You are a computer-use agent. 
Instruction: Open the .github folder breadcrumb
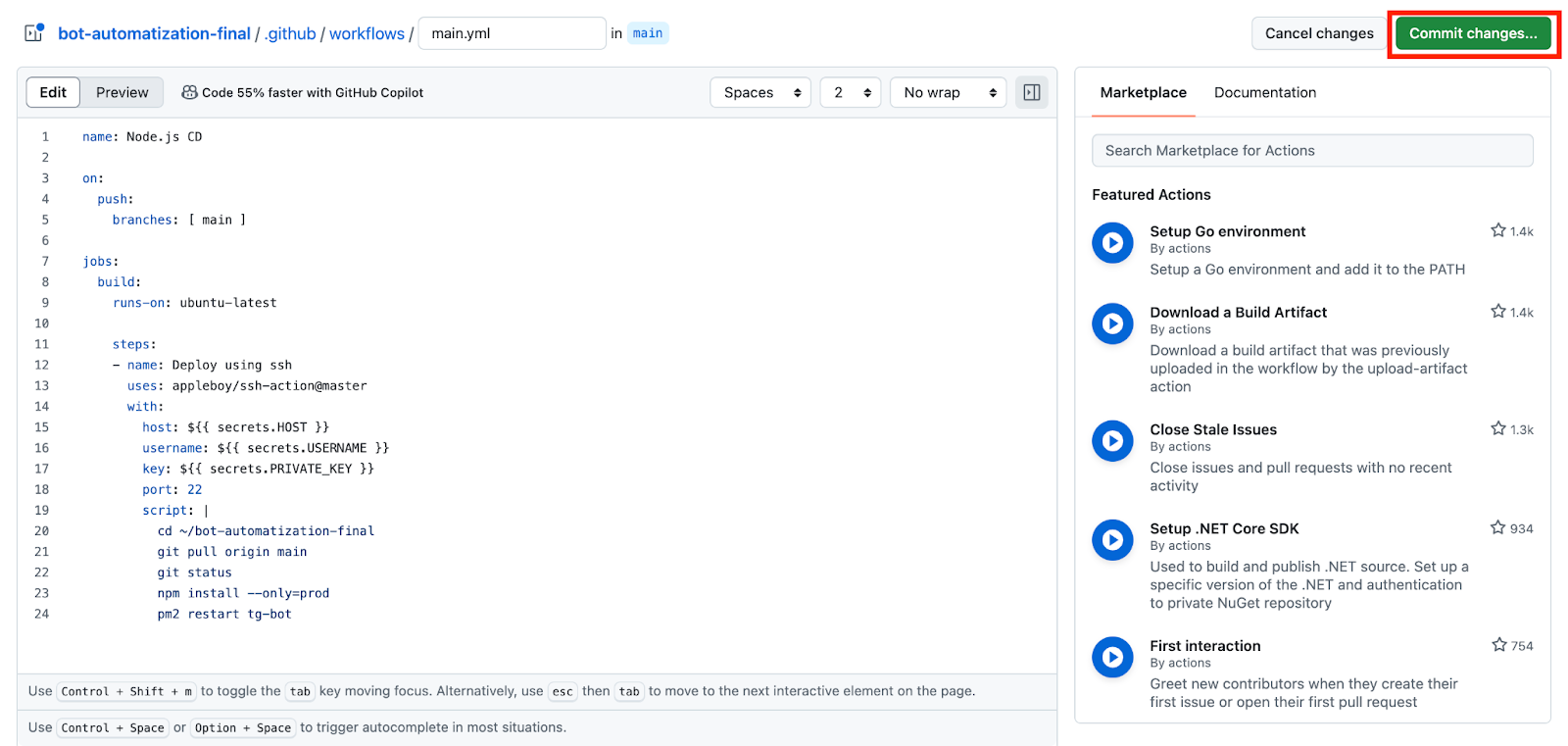click(x=290, y=33)
